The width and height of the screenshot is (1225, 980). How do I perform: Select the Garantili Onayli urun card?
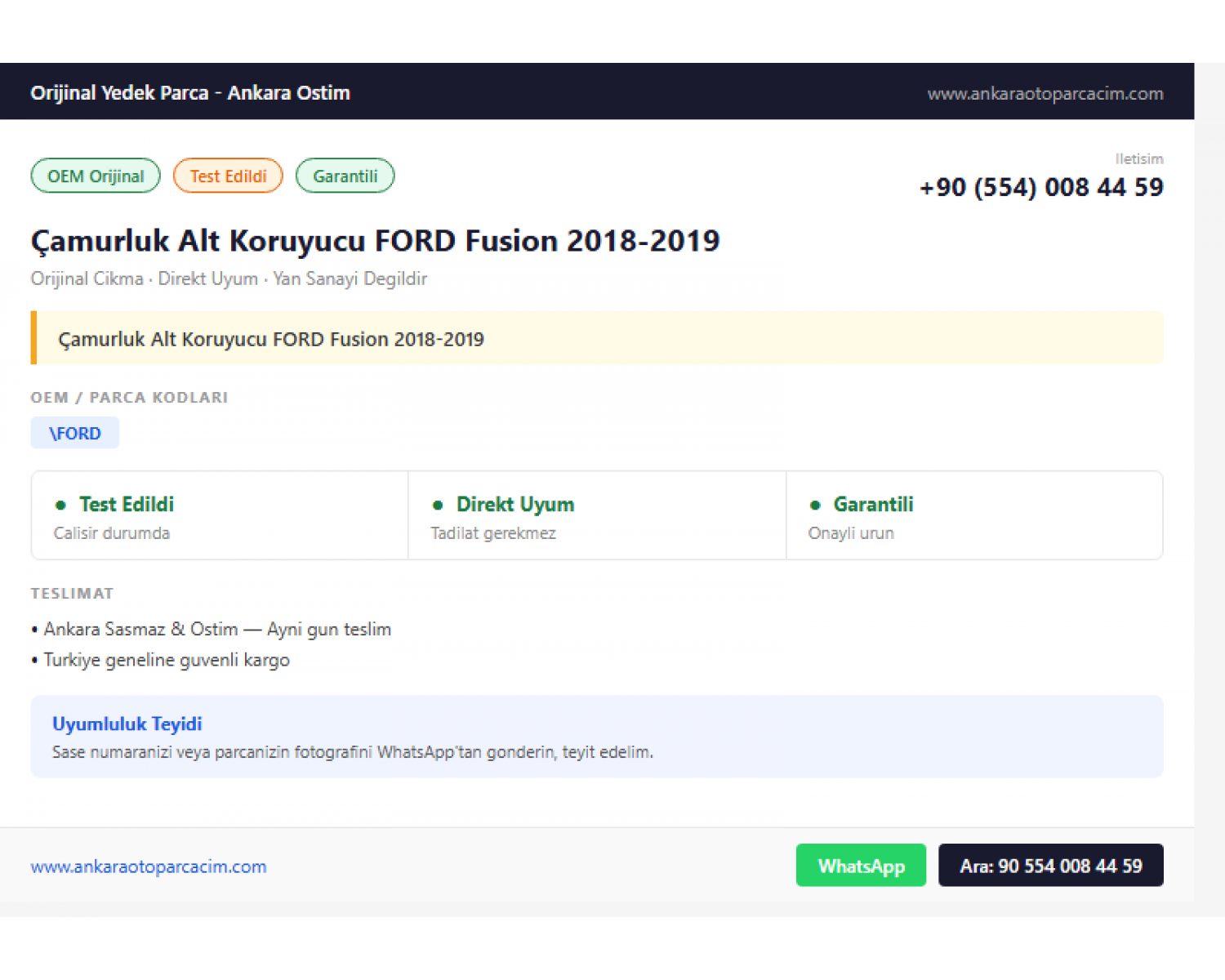point(974,515)
